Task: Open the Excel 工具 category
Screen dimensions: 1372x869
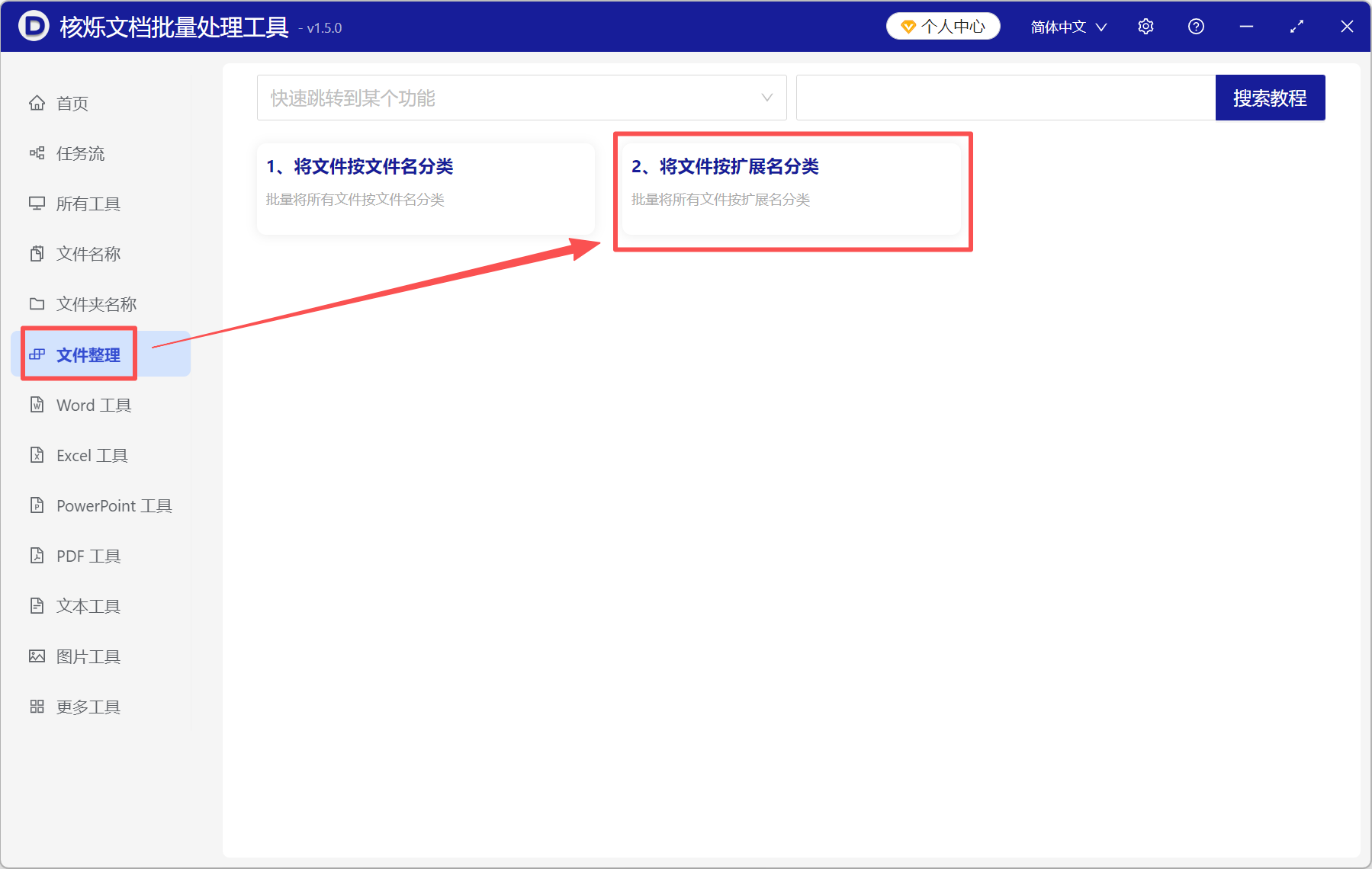Action: tap(92, 455)
